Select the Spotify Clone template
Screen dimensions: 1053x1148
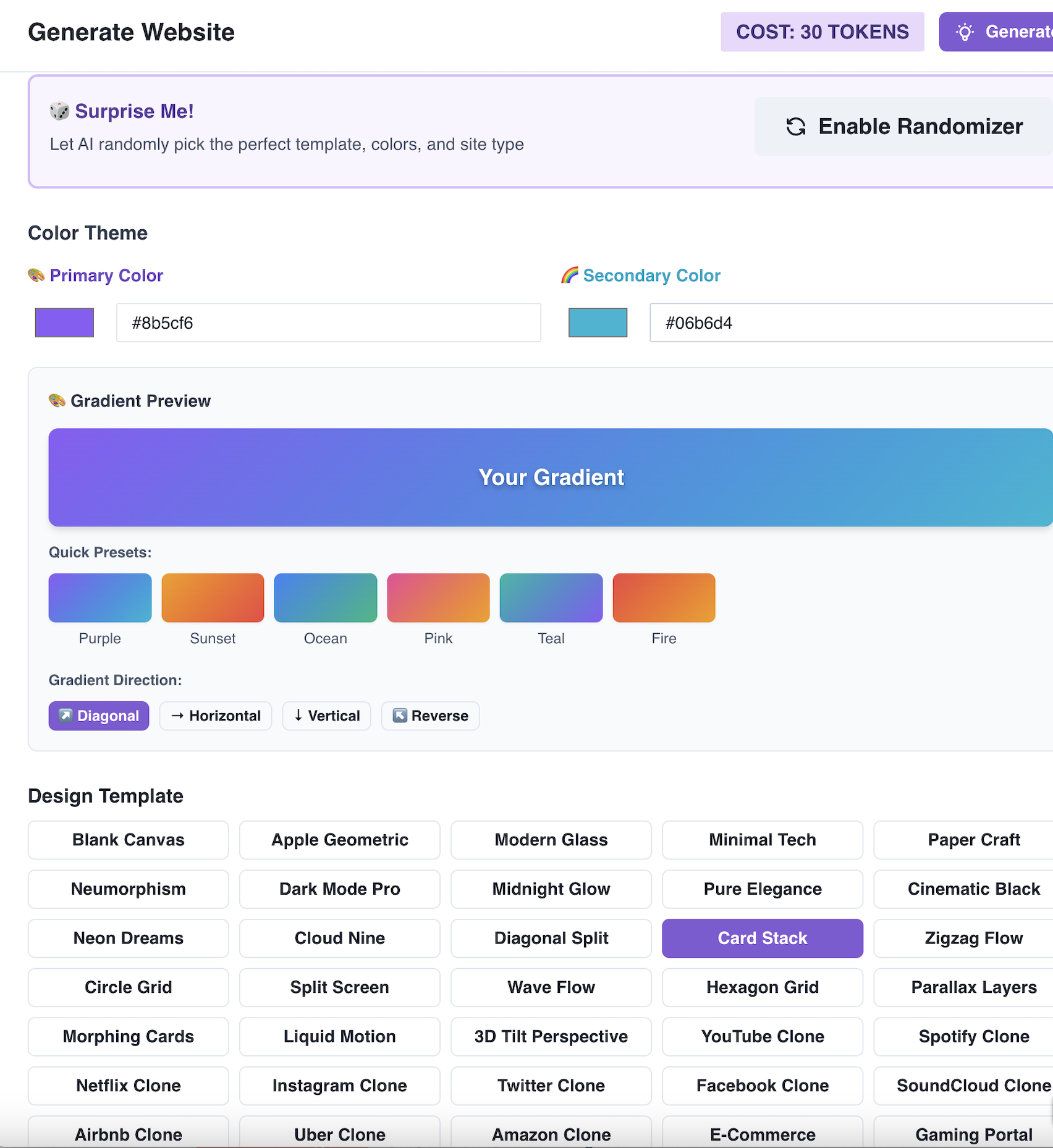tap(974, 1036)
